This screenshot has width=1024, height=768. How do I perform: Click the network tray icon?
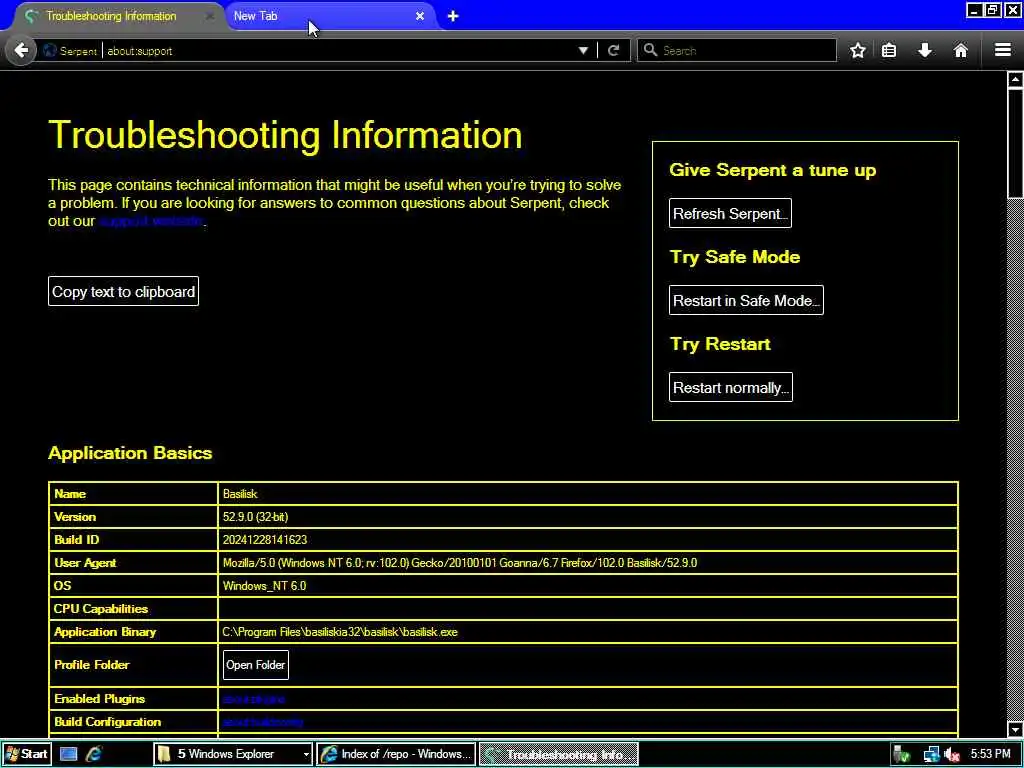coord(931,754)
